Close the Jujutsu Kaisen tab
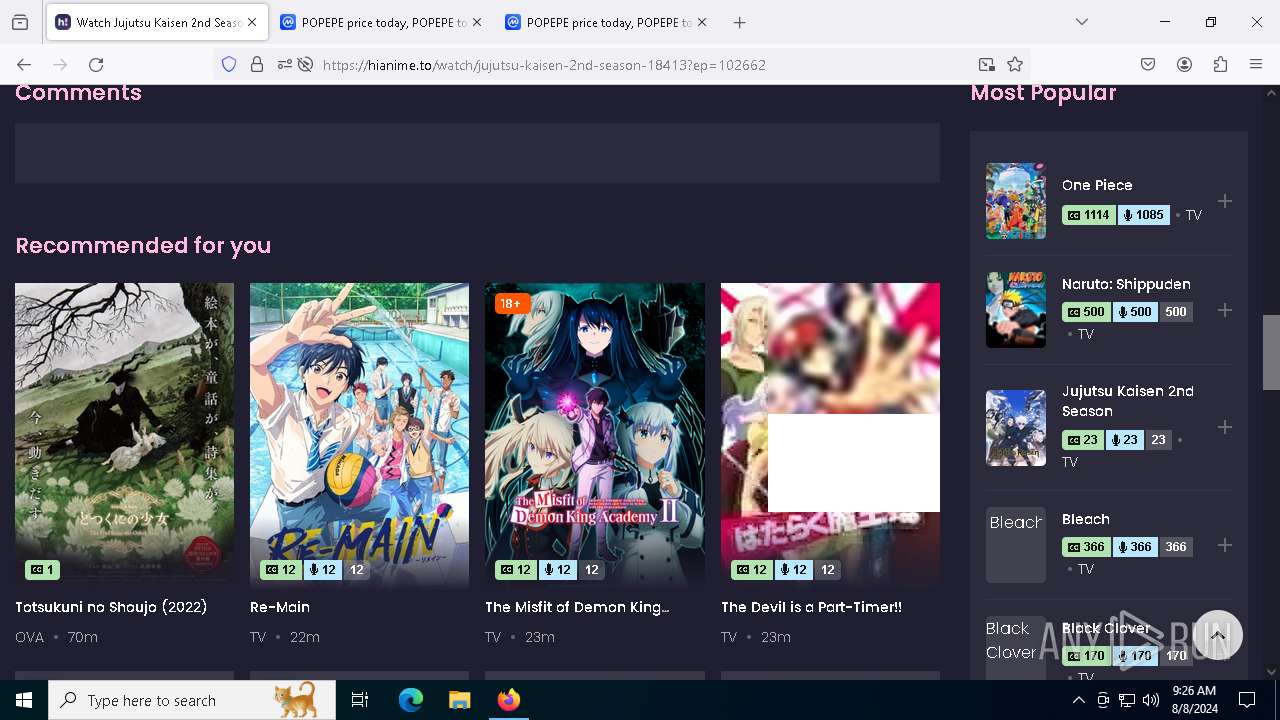This screenshot has height=720, width=1280. pyautogui.click(x=252, y=22)
